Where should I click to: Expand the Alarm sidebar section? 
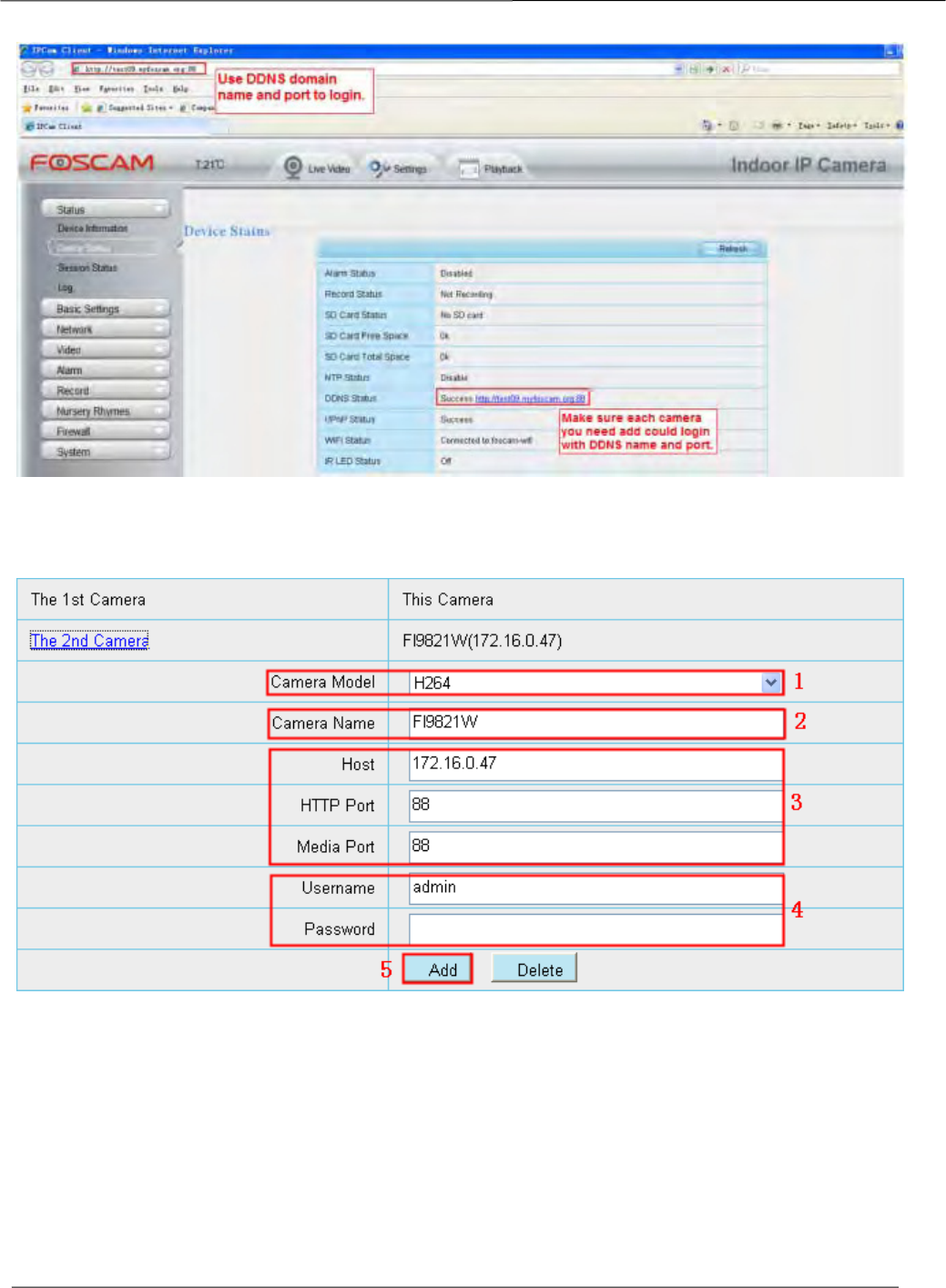point(106,370)
